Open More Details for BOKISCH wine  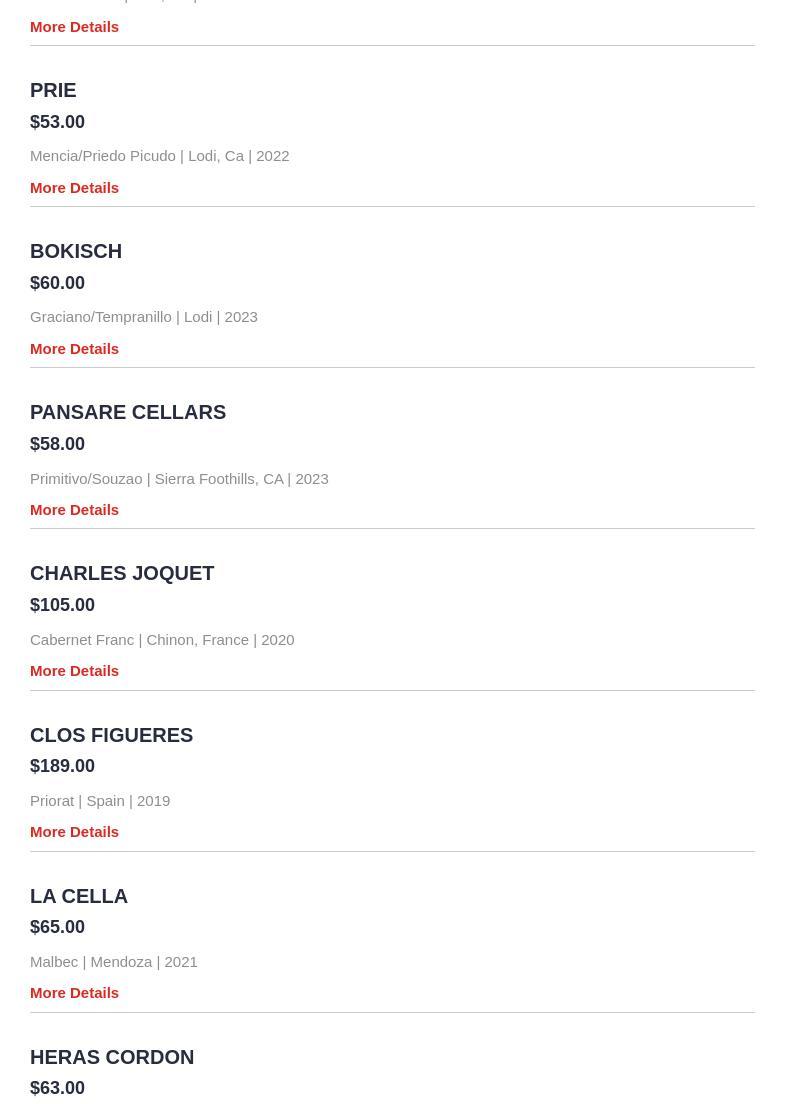point(74,349)
